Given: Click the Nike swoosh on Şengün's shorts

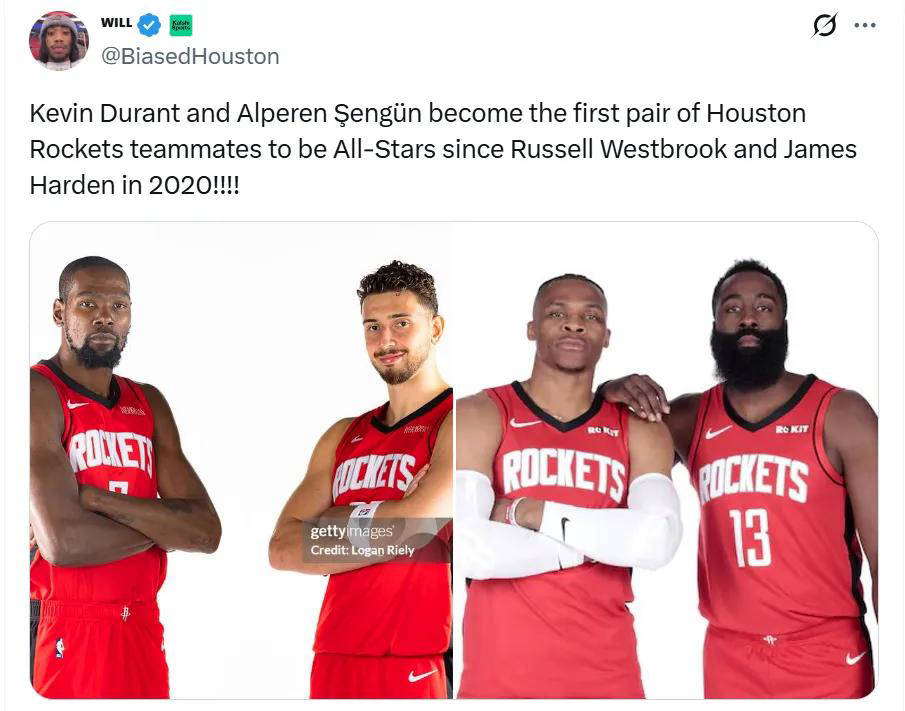Looking at the screenshot, I should point(422,675).
